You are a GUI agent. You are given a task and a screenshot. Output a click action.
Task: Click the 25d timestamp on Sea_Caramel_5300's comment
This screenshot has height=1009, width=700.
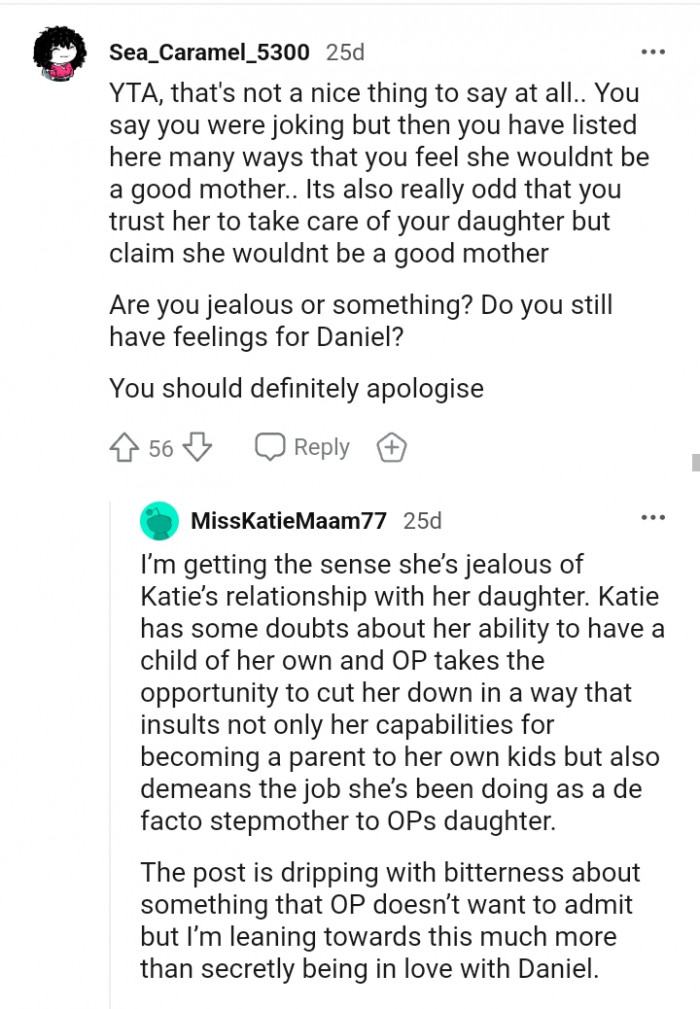[346, 51]
